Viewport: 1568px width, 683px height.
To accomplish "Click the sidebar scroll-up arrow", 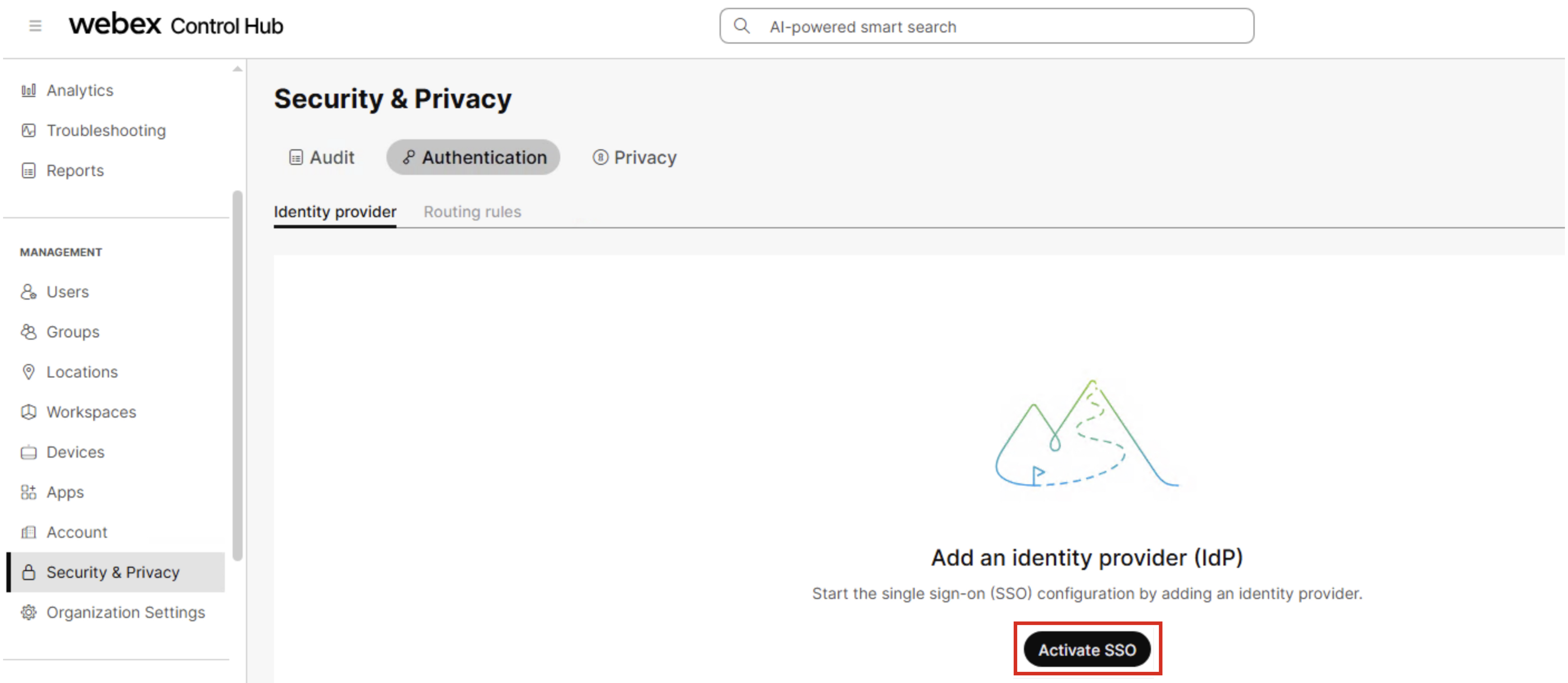I will point(237,69).
